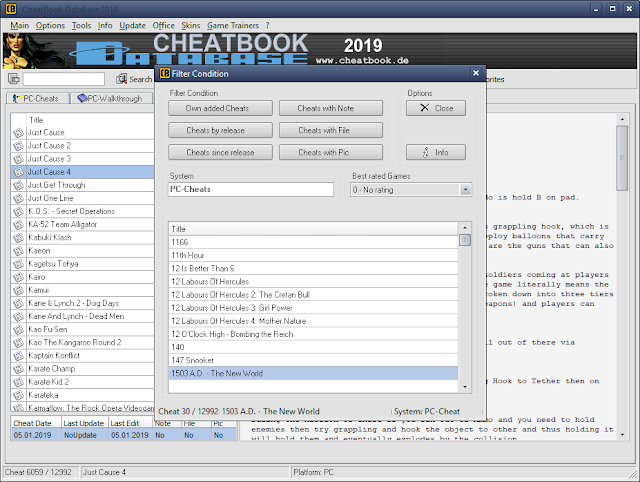The width and height of the screenshot is (640, 482).
Task: Open the Tools menu
Action: [x=81, y=25]
